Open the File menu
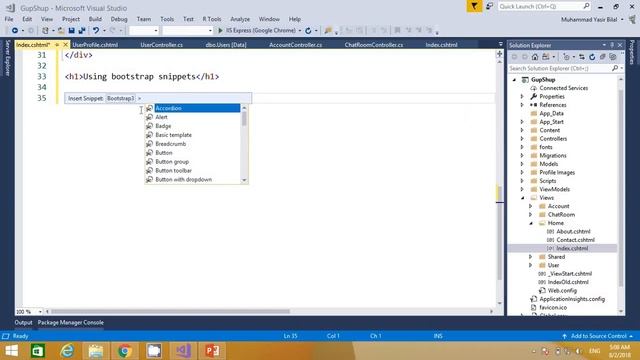Viewport: 640px width, 360px height. [x=9, y=19]
